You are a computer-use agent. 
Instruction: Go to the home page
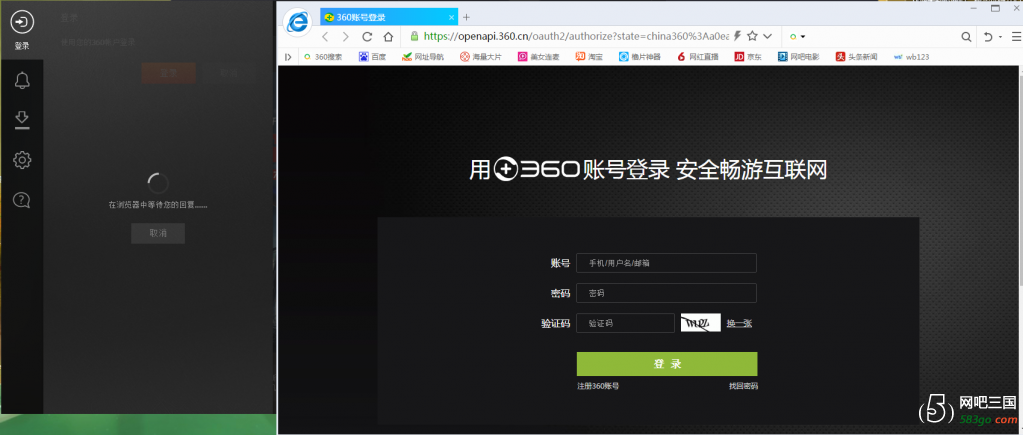coord(388,37)
